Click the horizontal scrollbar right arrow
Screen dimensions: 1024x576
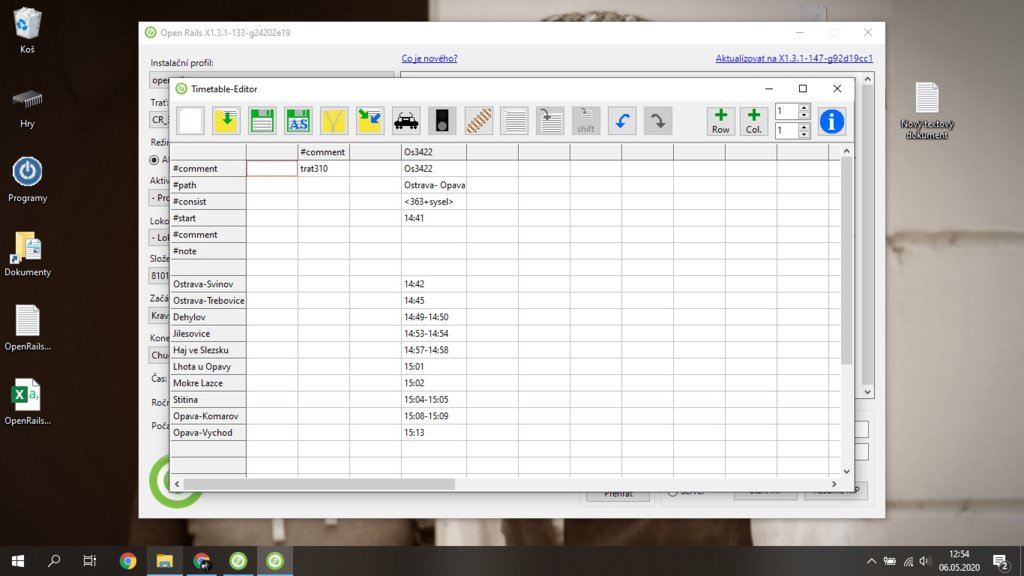[834, 484]
